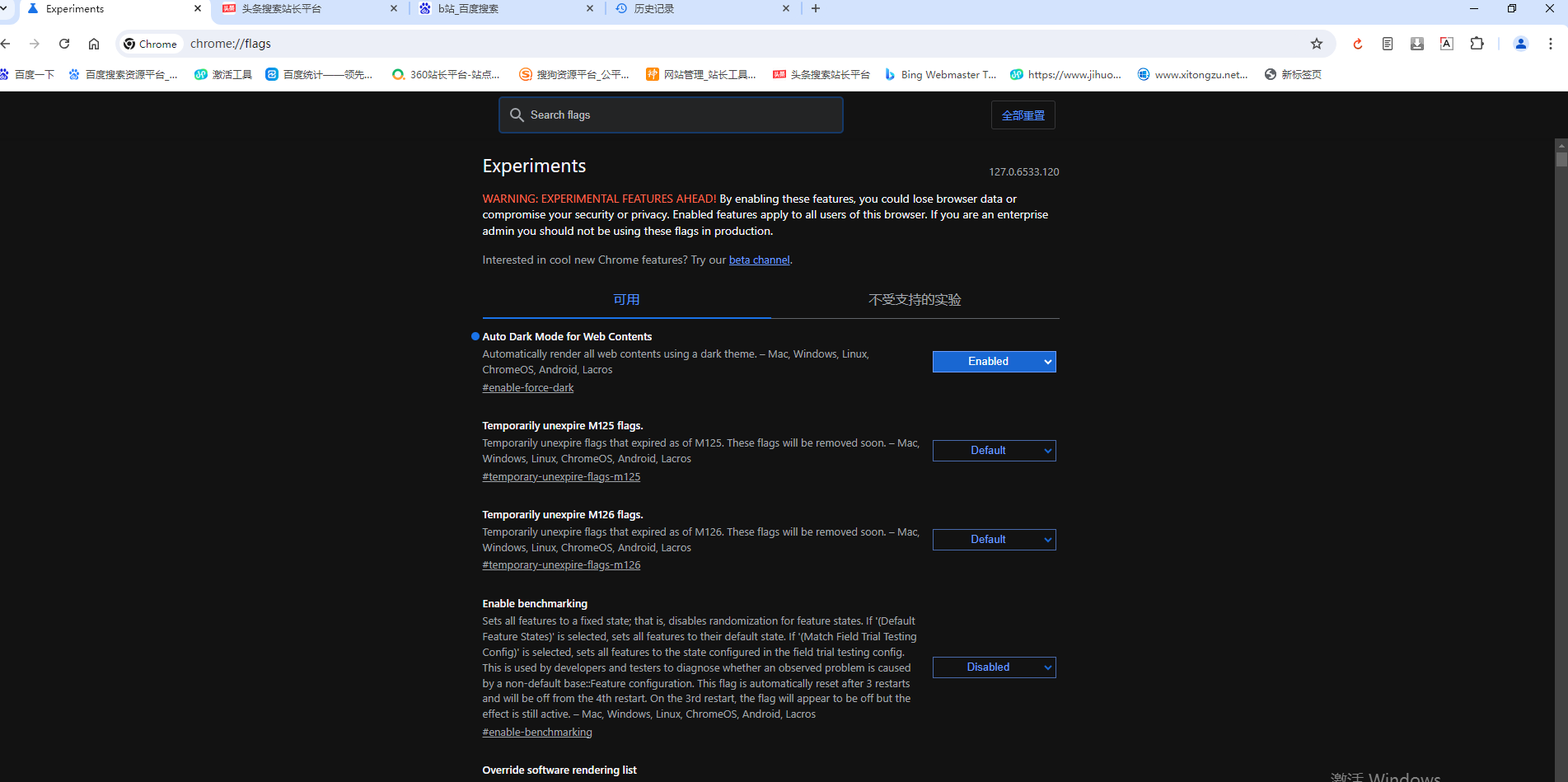Image resolution: width=1568 pixels, height=782 pixels.
Task: Click the browser back arrow
Action: (7, 44)
